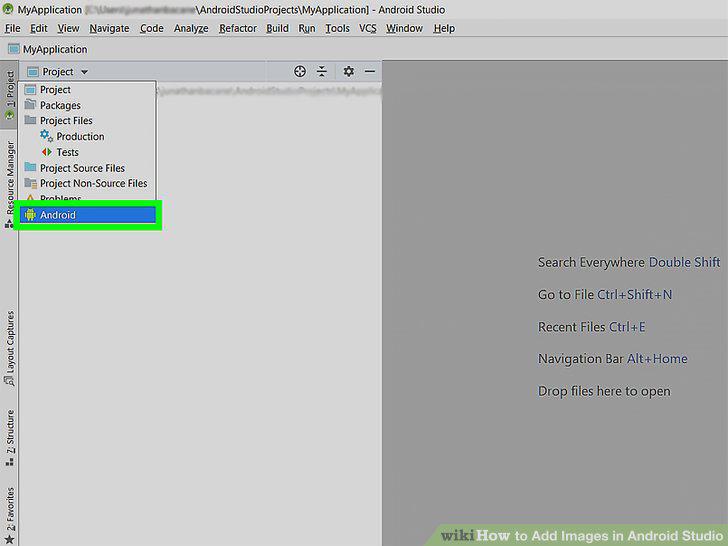Hide the Project panel with minus icon

coord(370,72)
